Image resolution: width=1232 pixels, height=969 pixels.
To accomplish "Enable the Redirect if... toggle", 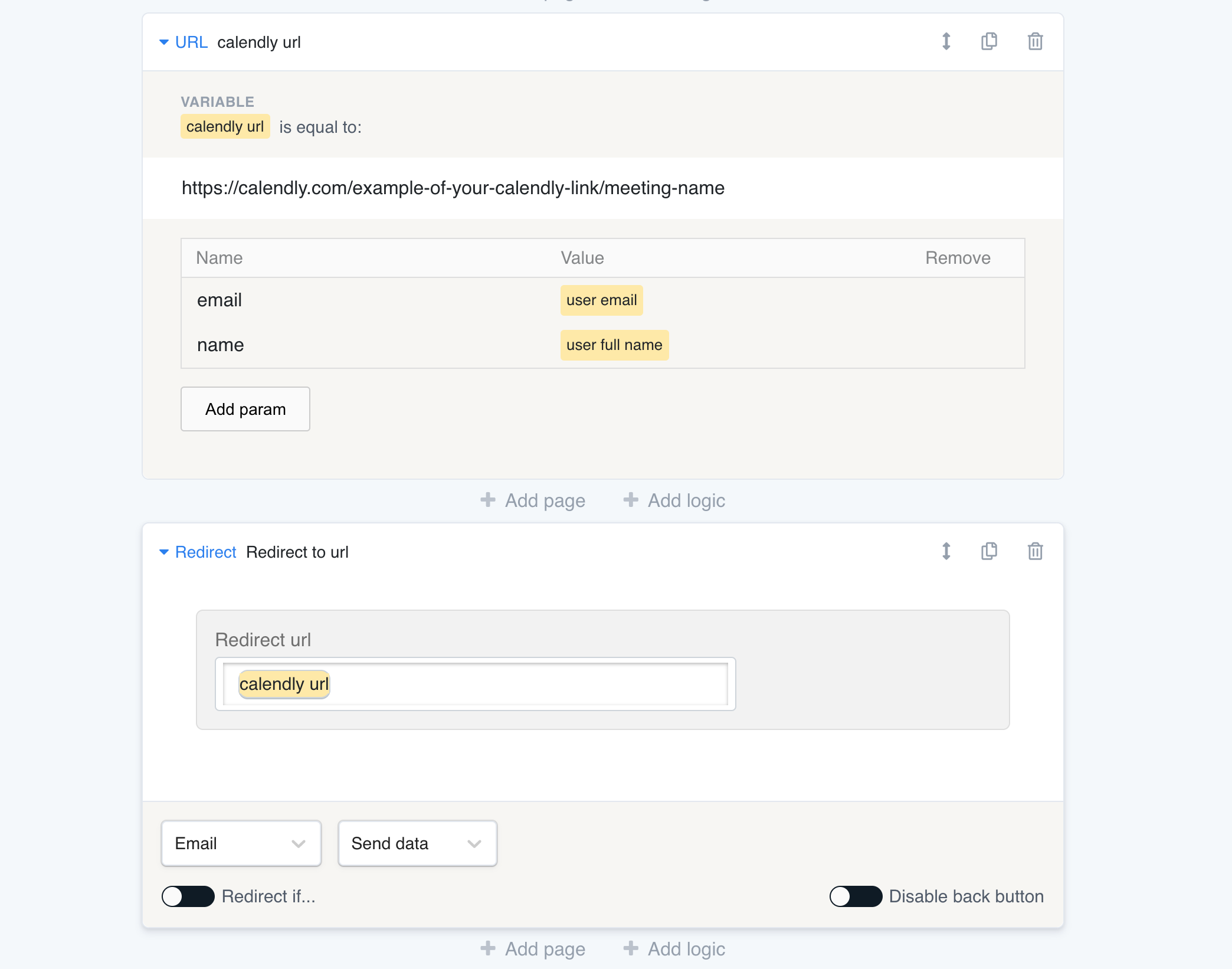I will pyautogui.click(x=188, y=896).
